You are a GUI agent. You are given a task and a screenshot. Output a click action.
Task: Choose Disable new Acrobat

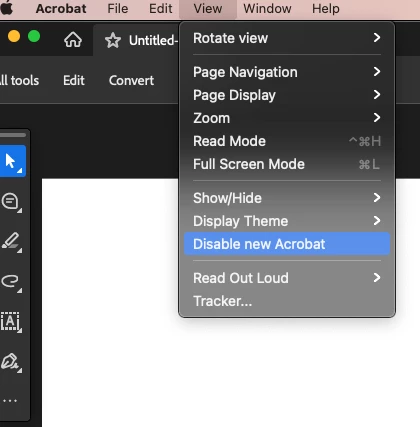tap(287, 244)
